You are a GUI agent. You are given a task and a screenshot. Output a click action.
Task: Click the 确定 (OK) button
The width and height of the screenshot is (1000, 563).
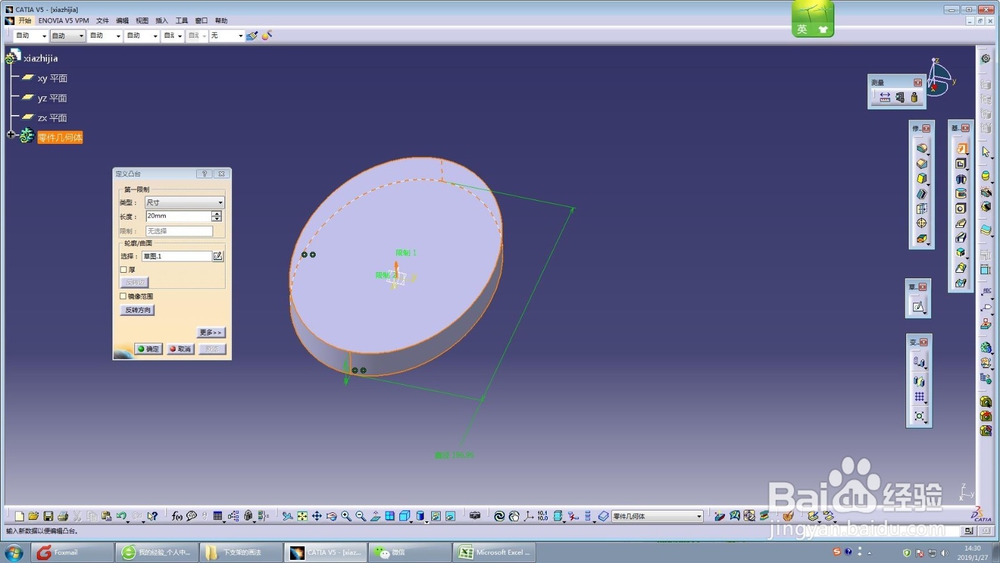point(148,349)
